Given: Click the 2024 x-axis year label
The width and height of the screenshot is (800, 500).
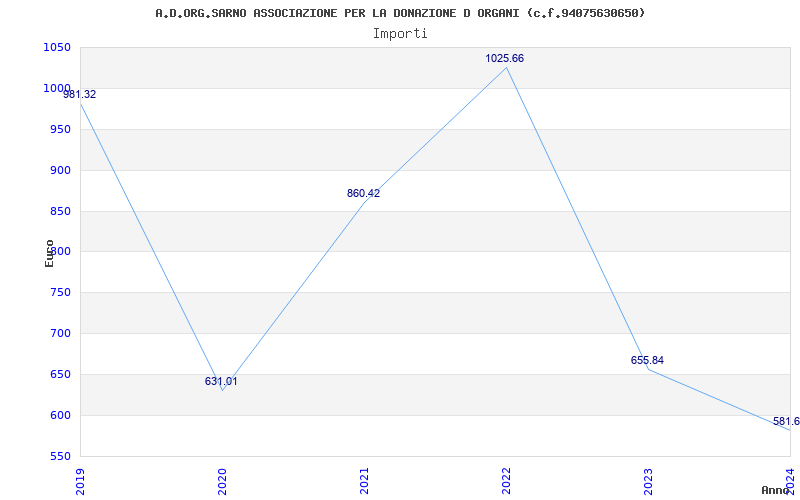Looking at the screenshot, I should (x=790, y=481).
